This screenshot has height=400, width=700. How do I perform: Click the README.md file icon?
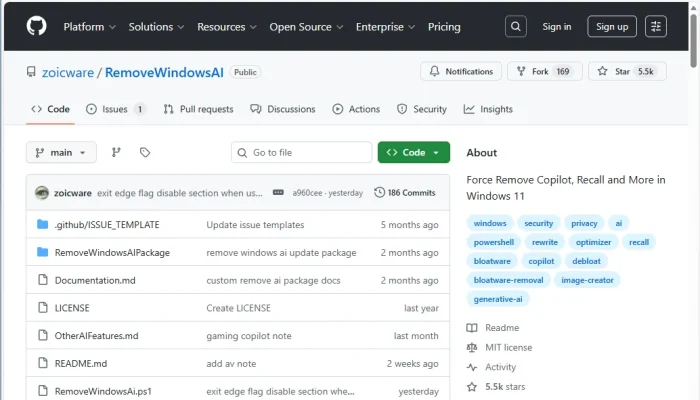pyautogui.click(x=43, y=363)
